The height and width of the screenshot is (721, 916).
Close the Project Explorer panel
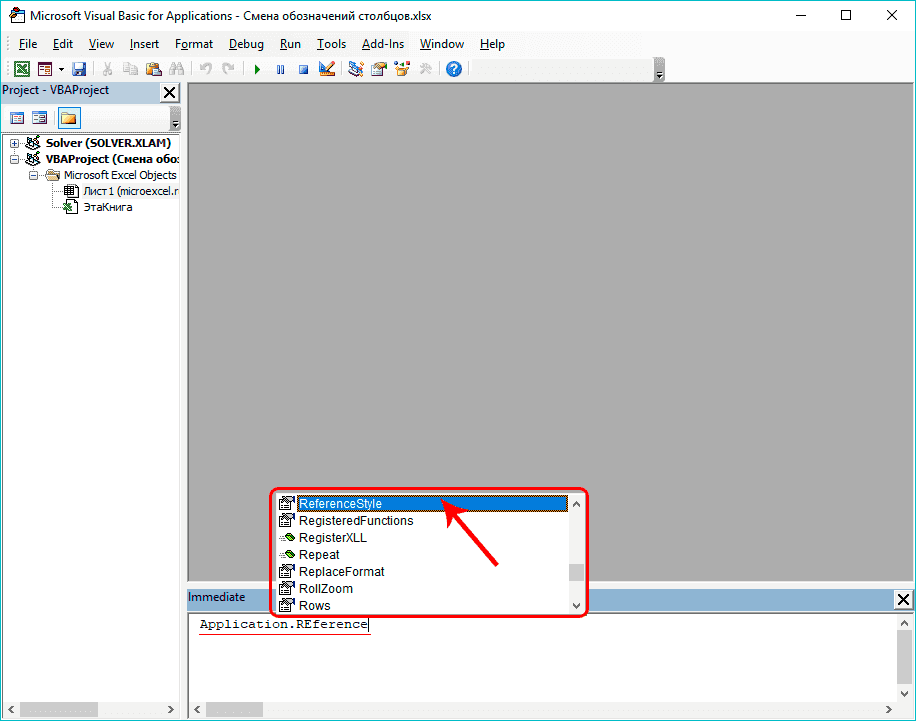[x=170, y=92]
